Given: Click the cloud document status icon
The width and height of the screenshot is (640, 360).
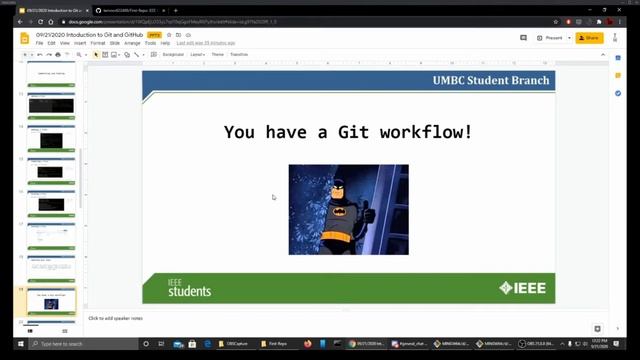Looking at the screenshot, I should [188, 35].
